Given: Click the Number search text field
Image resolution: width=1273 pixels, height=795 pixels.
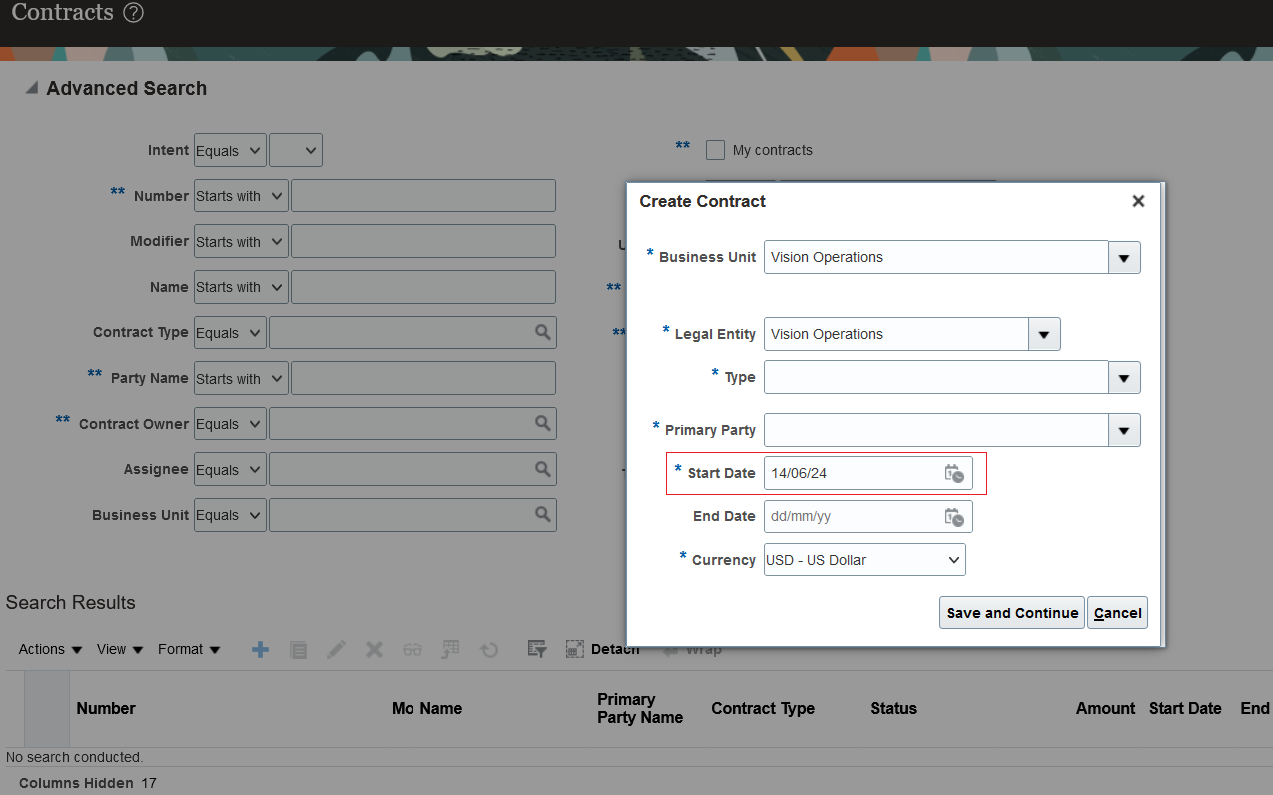Looking at the screenshot, I should point(423,196).
